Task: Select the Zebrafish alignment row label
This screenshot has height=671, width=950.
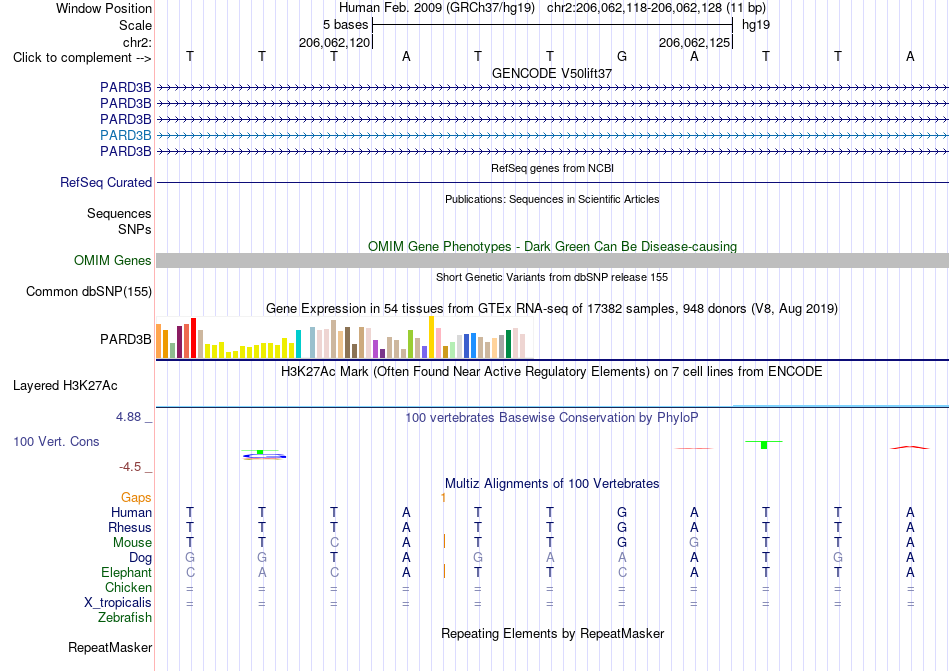Action: (125, 618)
